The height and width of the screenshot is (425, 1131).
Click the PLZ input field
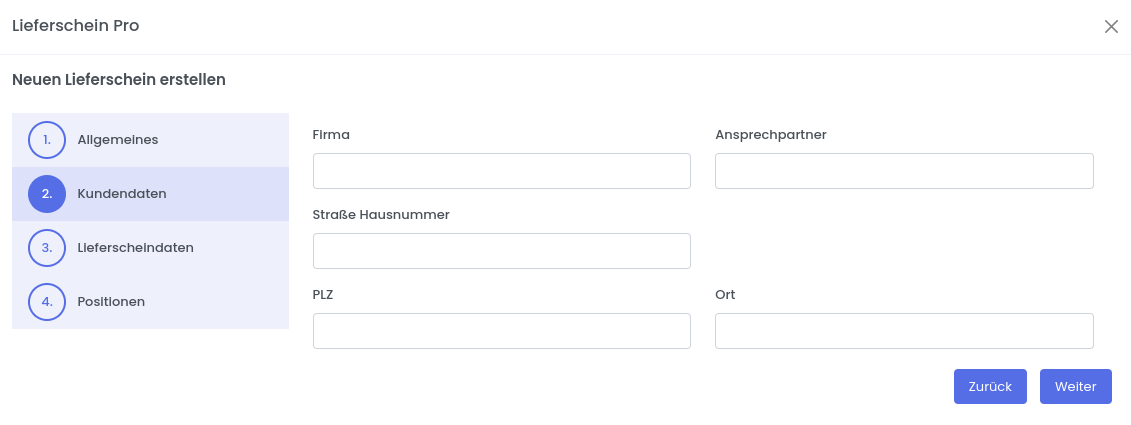(x=501, y=331)
